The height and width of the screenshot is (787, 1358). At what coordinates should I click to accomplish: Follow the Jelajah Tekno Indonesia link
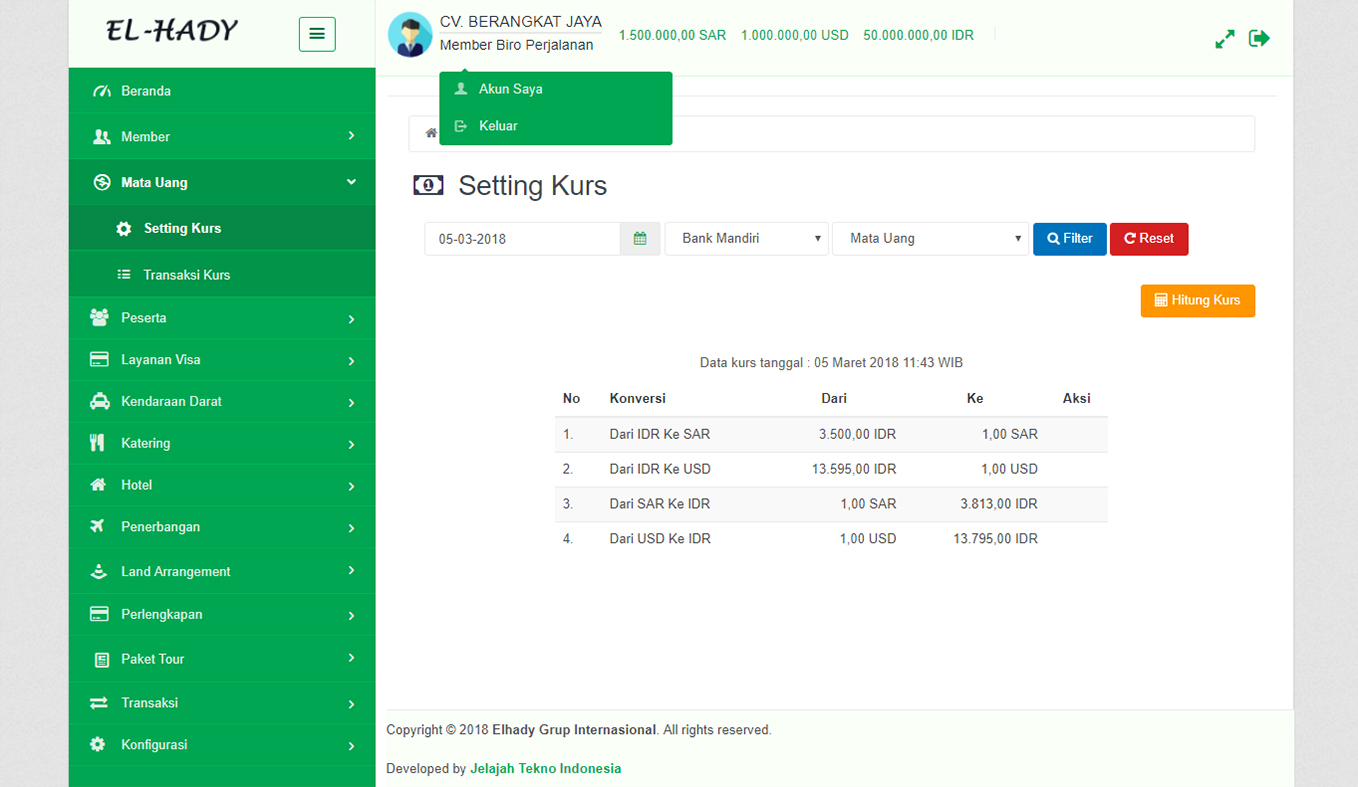pyautogui.click(x=545, y=769)
